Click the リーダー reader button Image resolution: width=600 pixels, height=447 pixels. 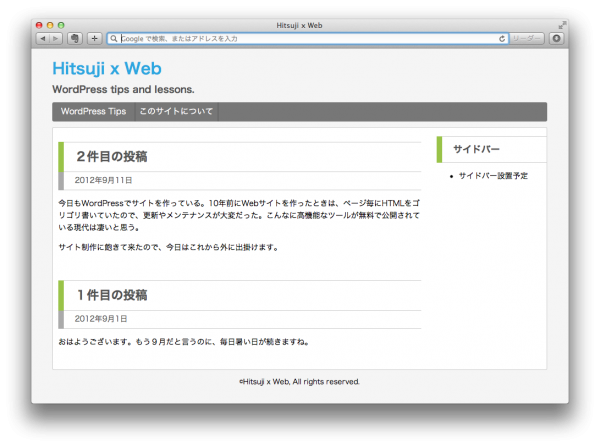point(527,39)
